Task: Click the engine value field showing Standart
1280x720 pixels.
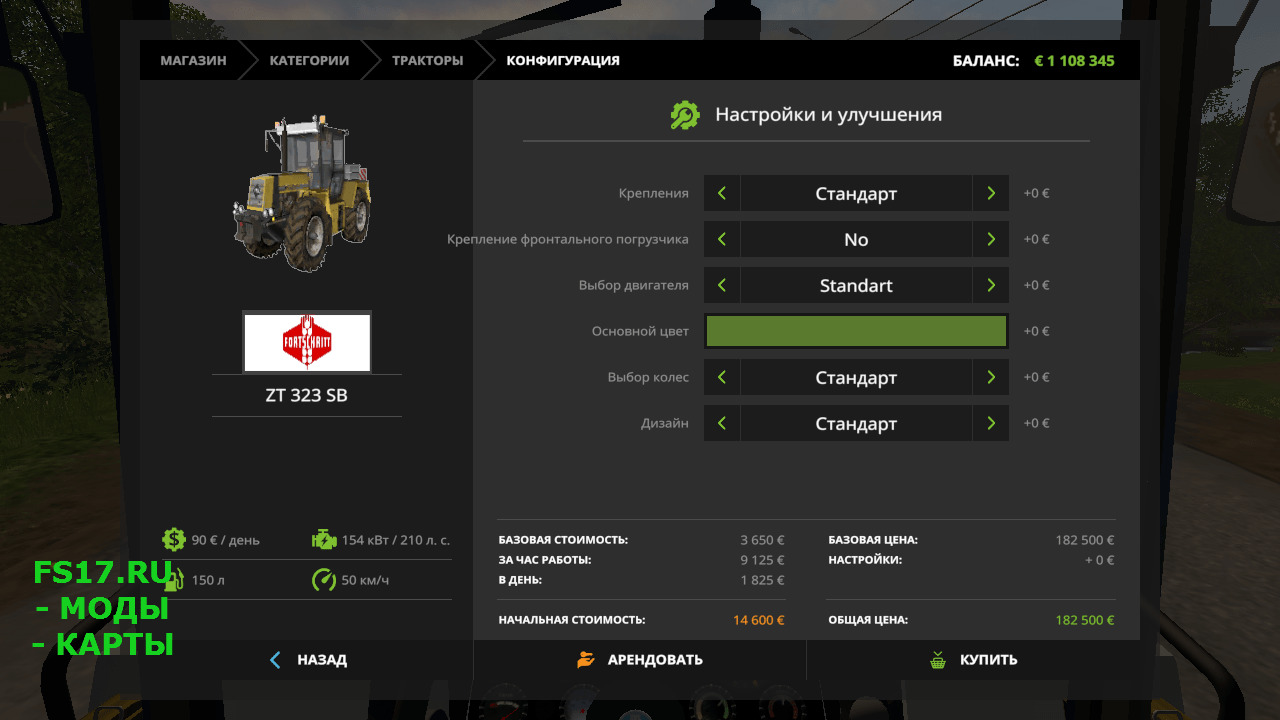Action: tap(856, 285)
